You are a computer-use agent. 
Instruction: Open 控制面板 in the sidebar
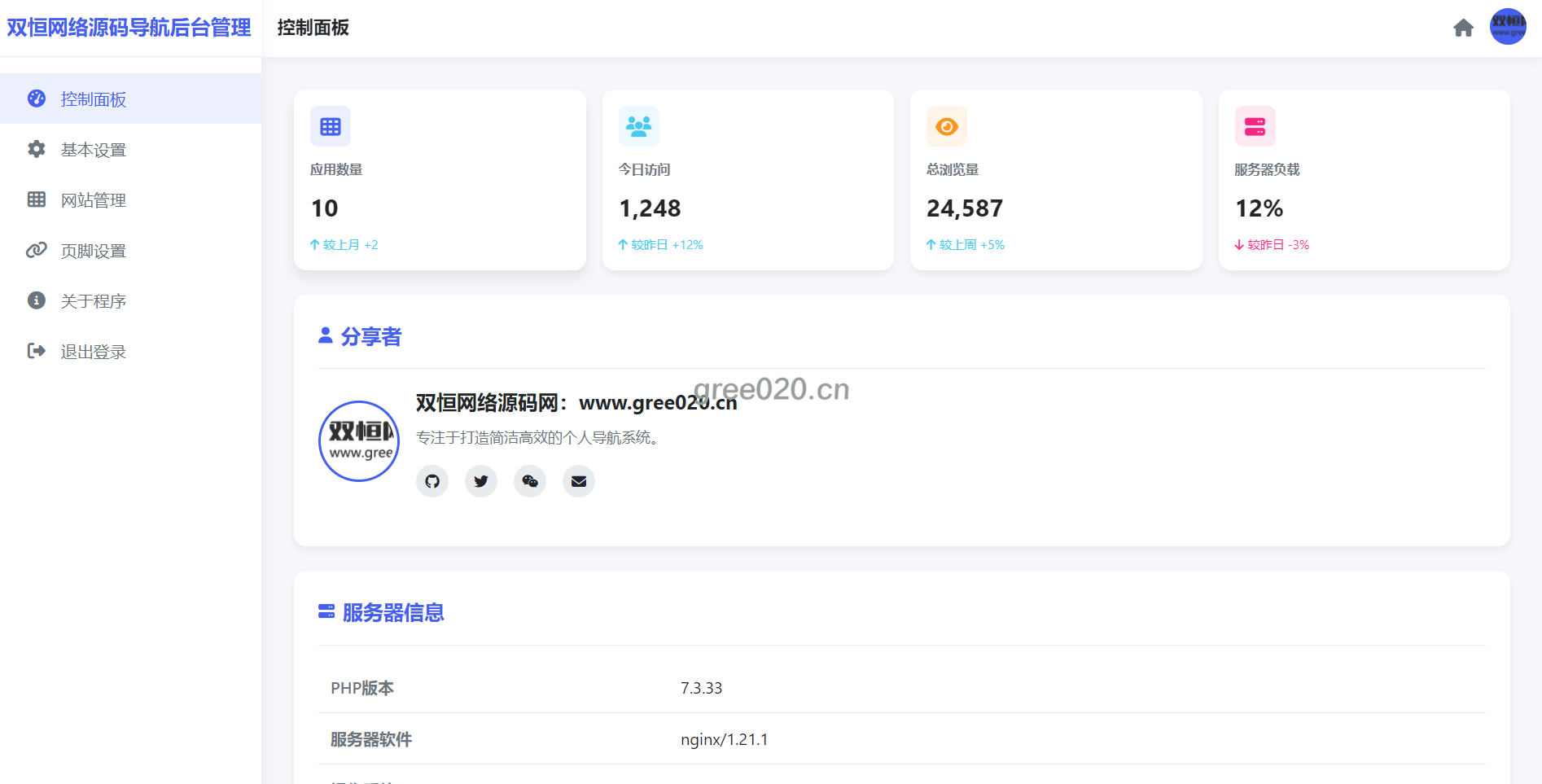[x=94, y=99]
